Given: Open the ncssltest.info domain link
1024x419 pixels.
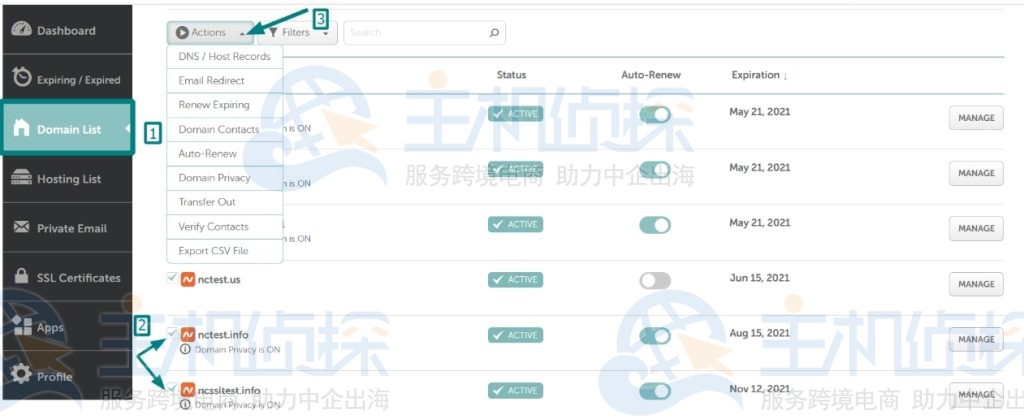Looking at the screenshot, I should pos(229,390).
